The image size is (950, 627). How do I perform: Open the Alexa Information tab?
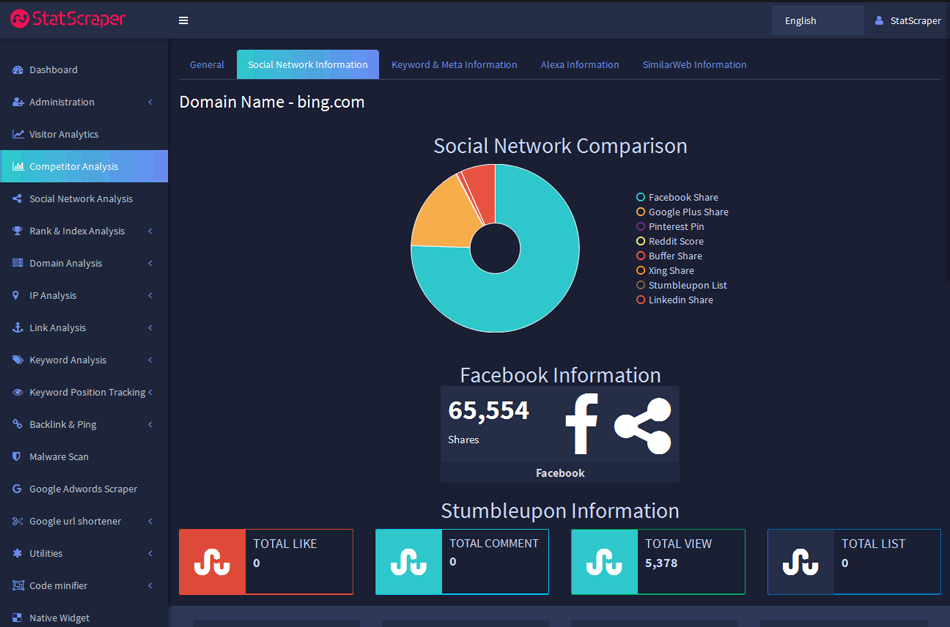580,64
